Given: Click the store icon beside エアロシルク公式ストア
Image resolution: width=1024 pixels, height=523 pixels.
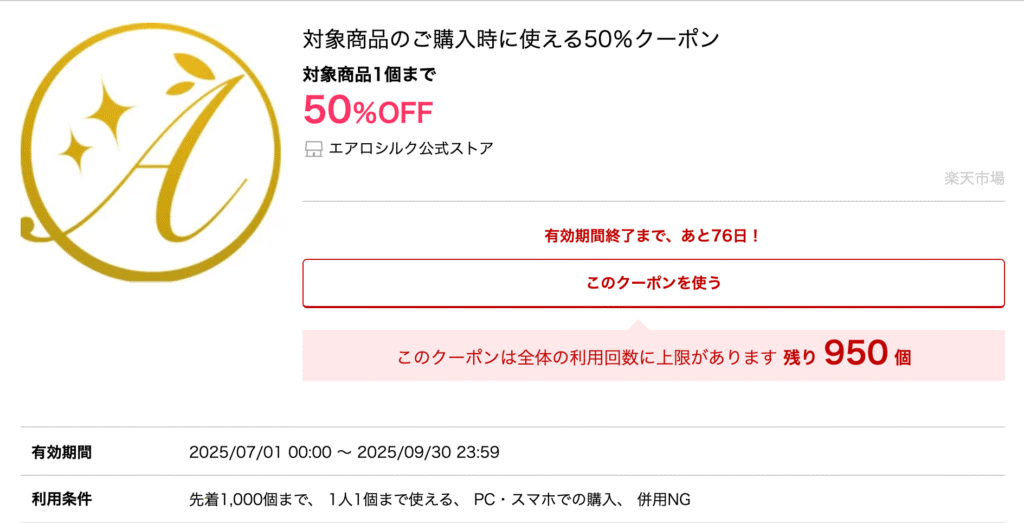Looking at the screenshot, I should pos(314,150).
